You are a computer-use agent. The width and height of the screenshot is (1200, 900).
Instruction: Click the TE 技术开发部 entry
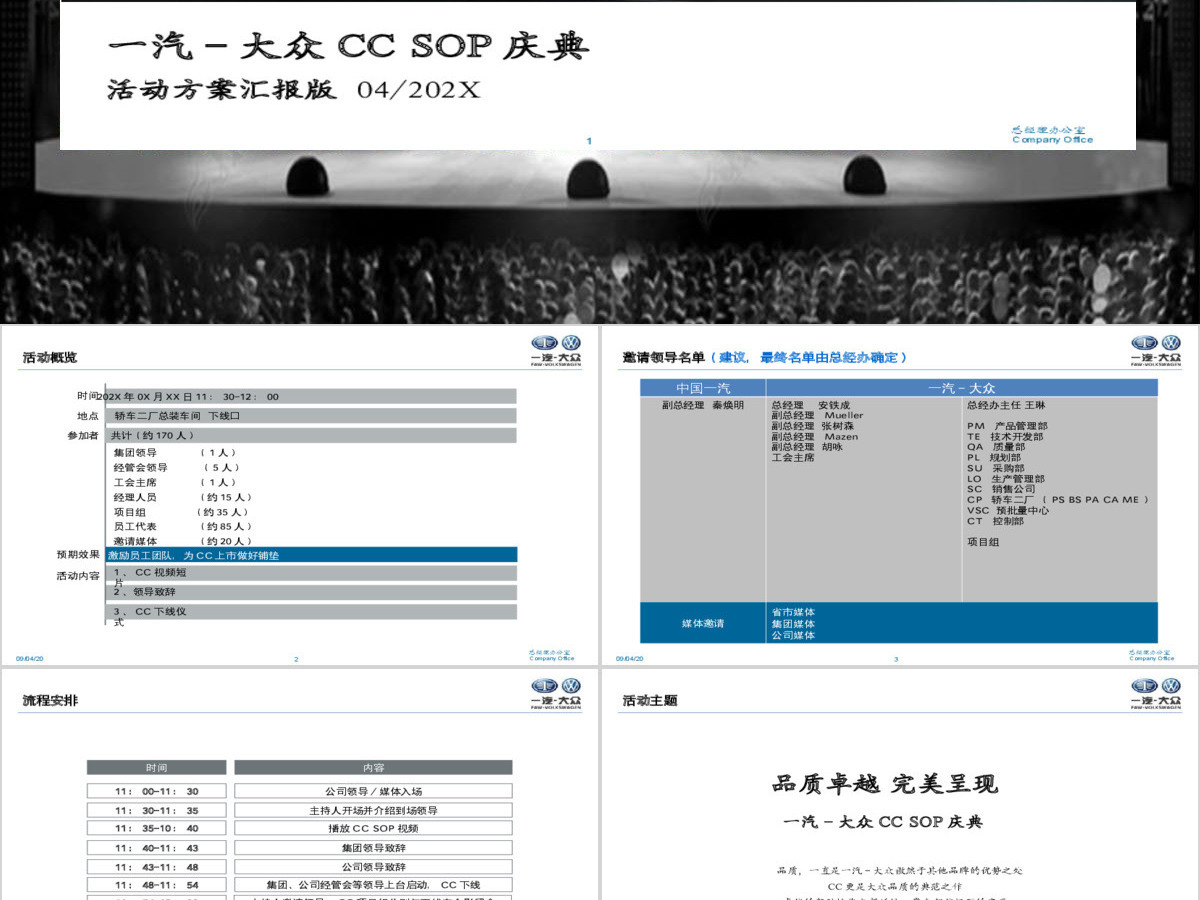pyautogui.click(x=1004, y=437)
